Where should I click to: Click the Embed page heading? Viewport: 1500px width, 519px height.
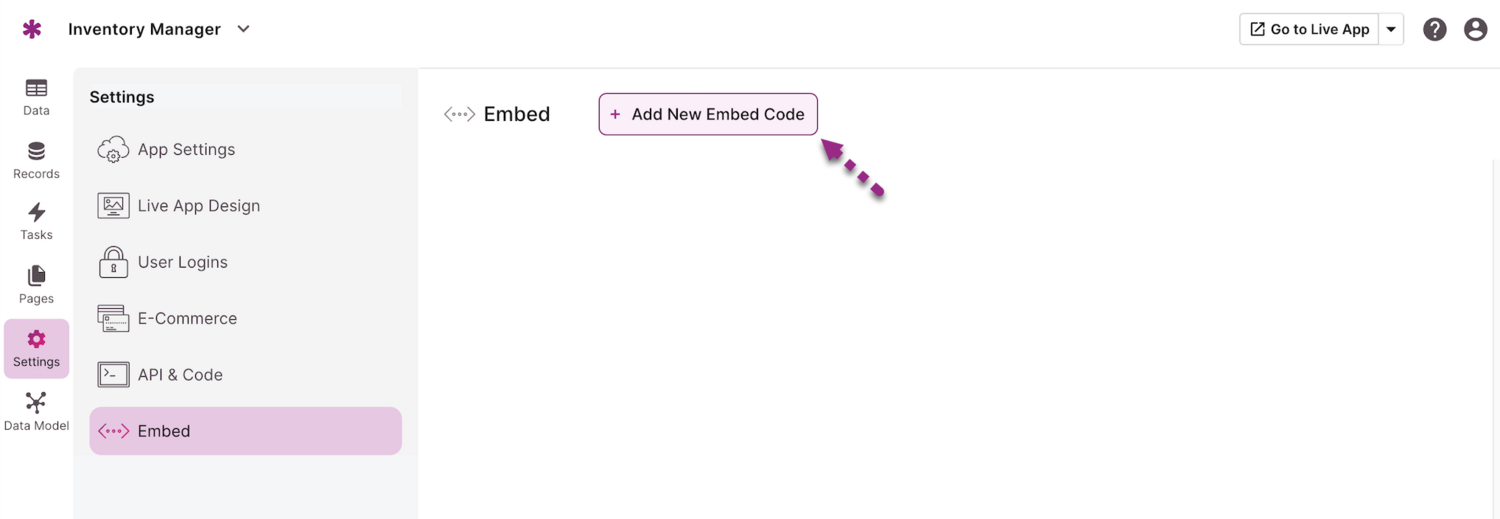[516, 114]
